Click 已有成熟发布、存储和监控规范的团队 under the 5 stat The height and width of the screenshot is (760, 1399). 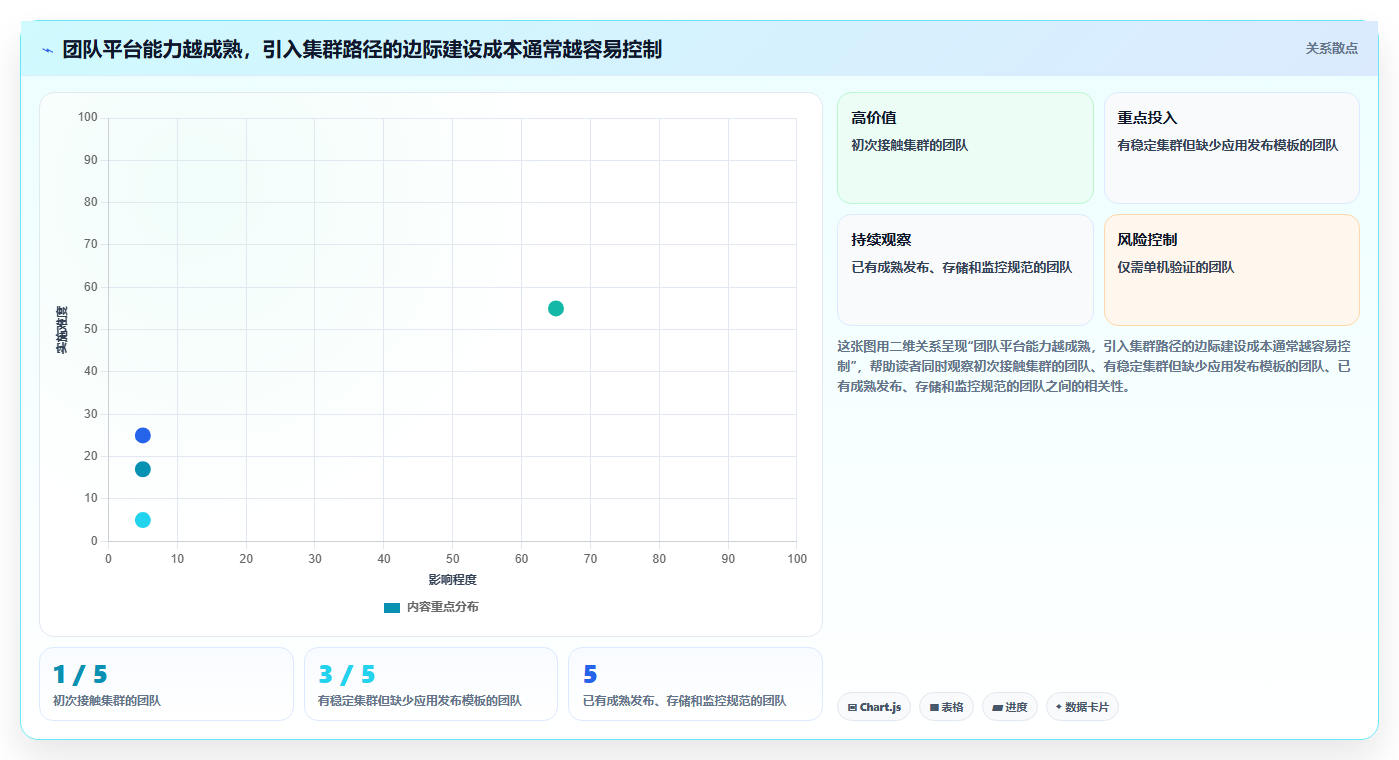coord(684,701)
